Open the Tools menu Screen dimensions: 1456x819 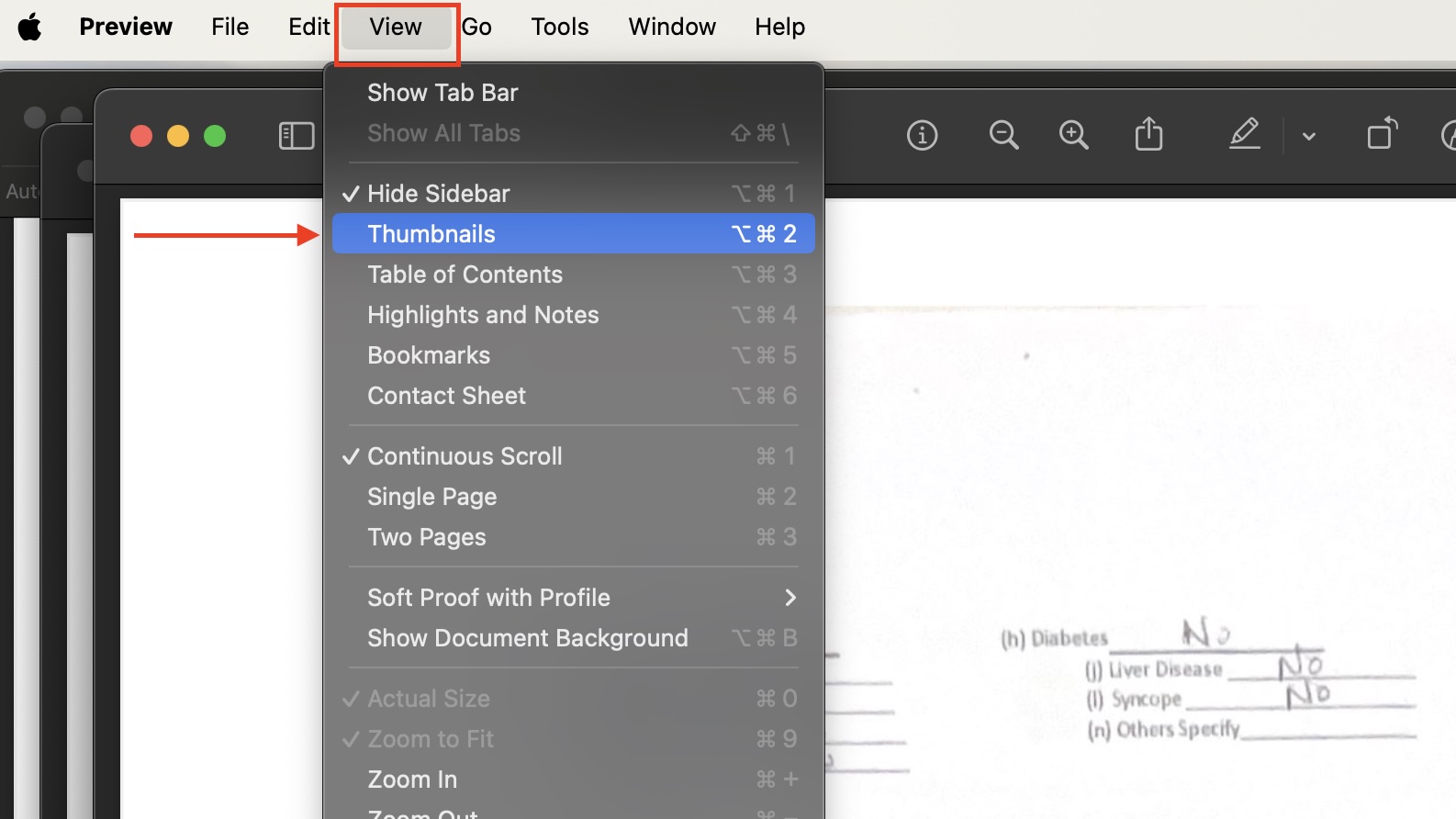[x=560, y=27]
